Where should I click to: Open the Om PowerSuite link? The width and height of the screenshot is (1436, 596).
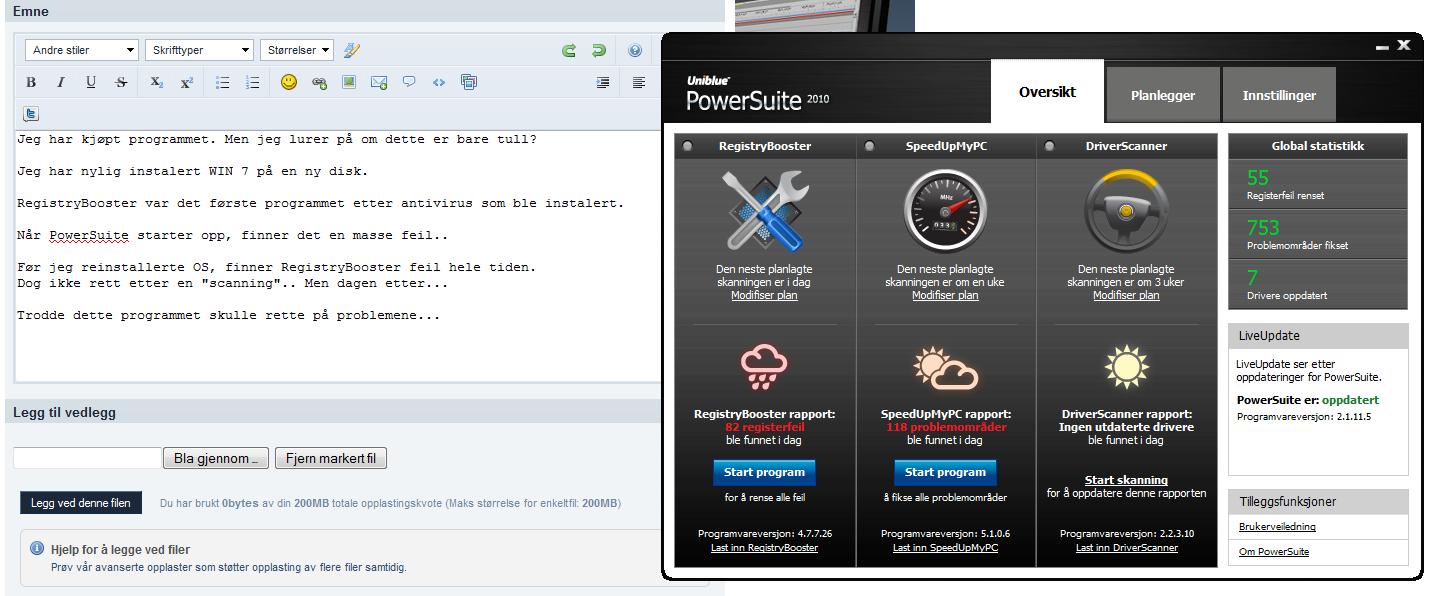tap(1273, 552)
